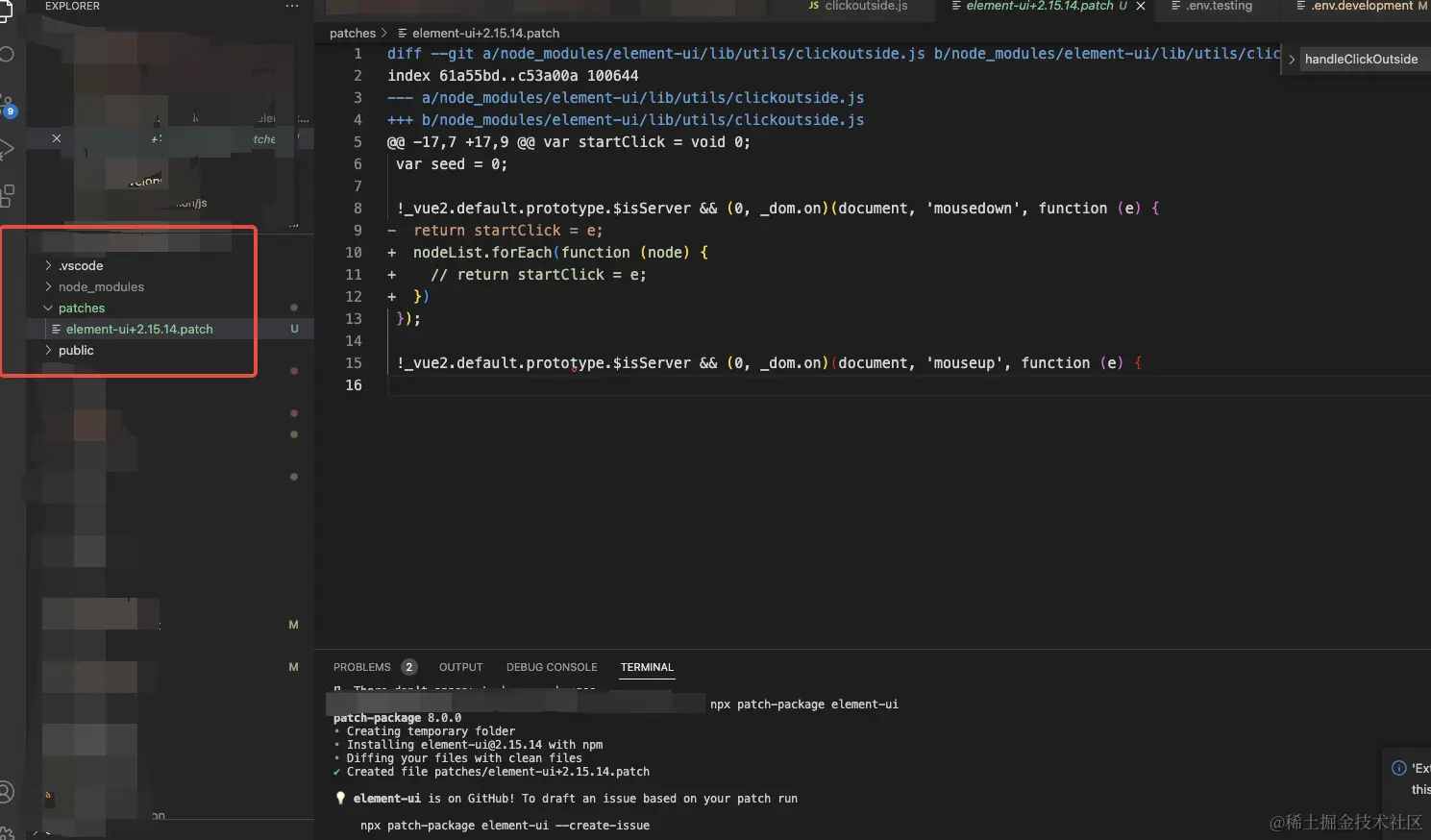Viewport: 1431px width, 840px height.
Task: Click the 'patch-package 8.0.0' terminal line
Action: click(x=397, y=718)
